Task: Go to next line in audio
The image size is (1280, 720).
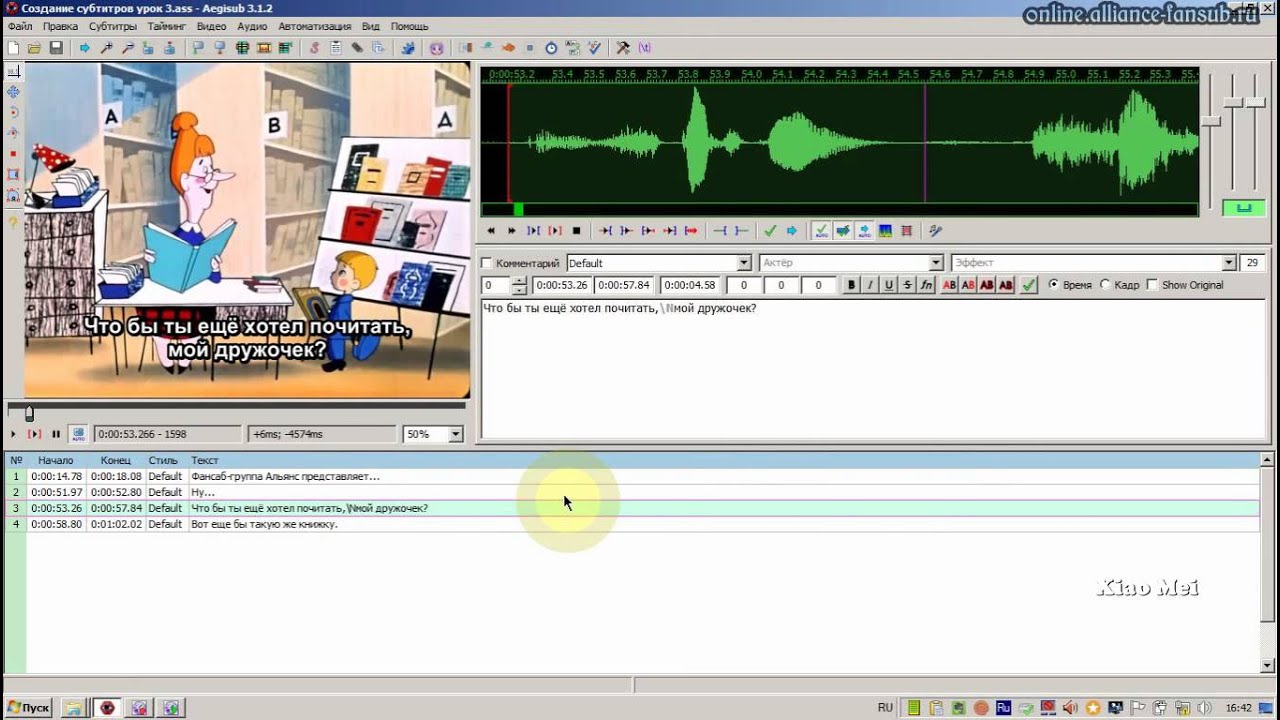Action: [x=511, y=230]
